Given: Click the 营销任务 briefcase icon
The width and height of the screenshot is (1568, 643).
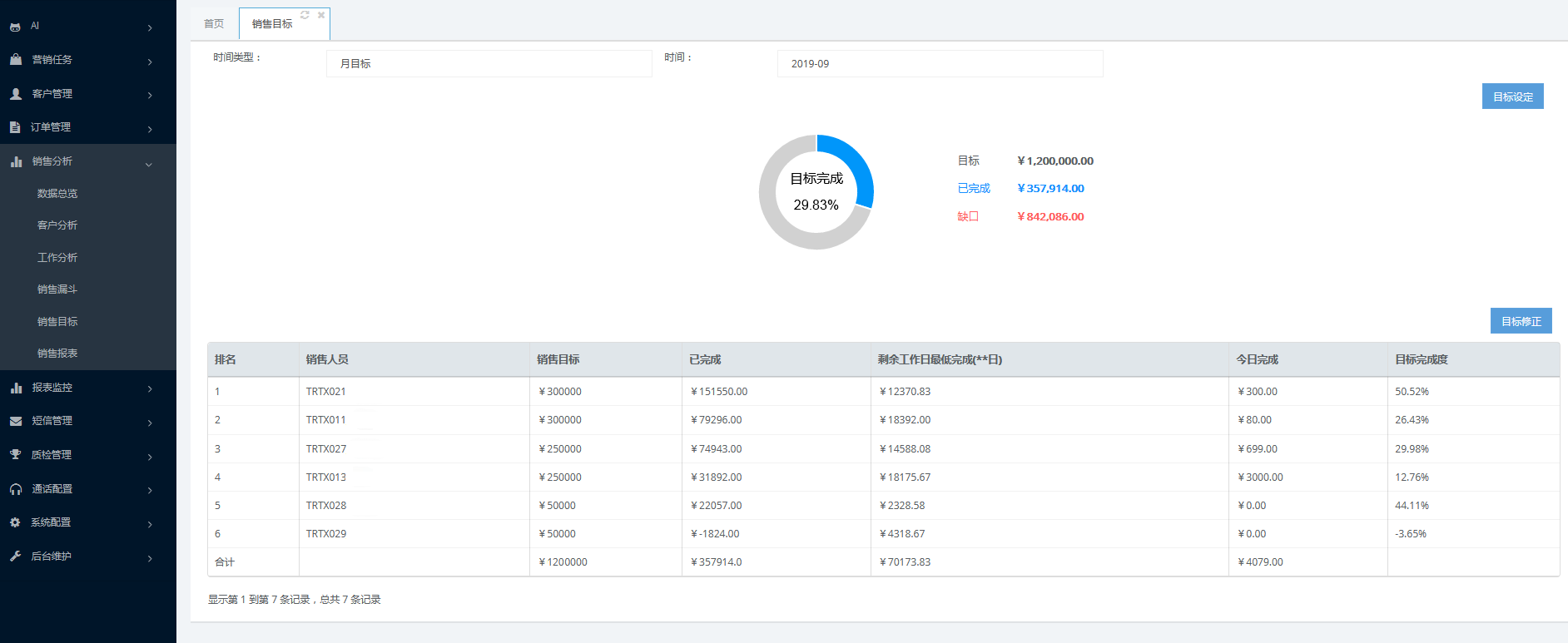Looking at the screenshot, I should [15, 60].
